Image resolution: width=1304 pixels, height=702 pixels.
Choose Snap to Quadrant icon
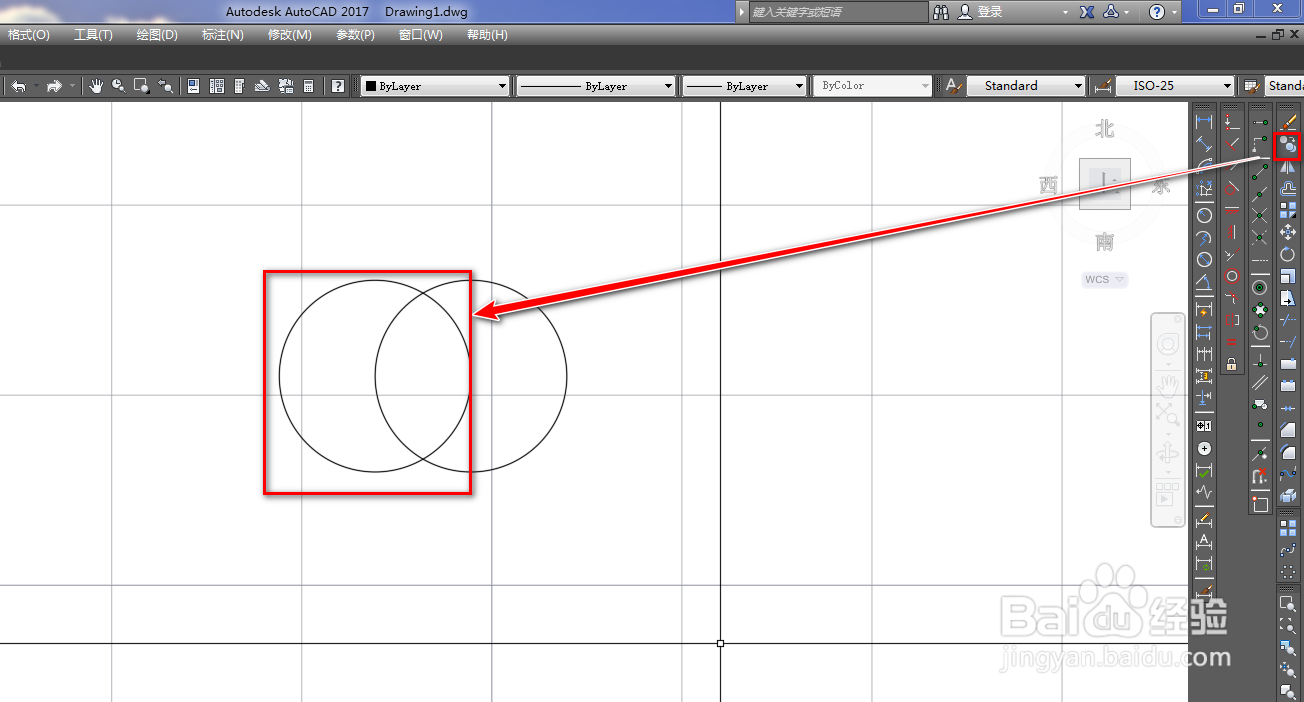click(x=1260, y=309)
